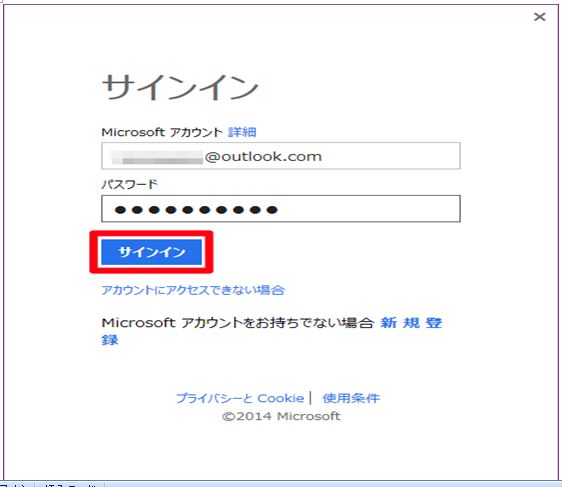
Task: Open the 使用条件 terms link
Action: (x=351, y=398)
